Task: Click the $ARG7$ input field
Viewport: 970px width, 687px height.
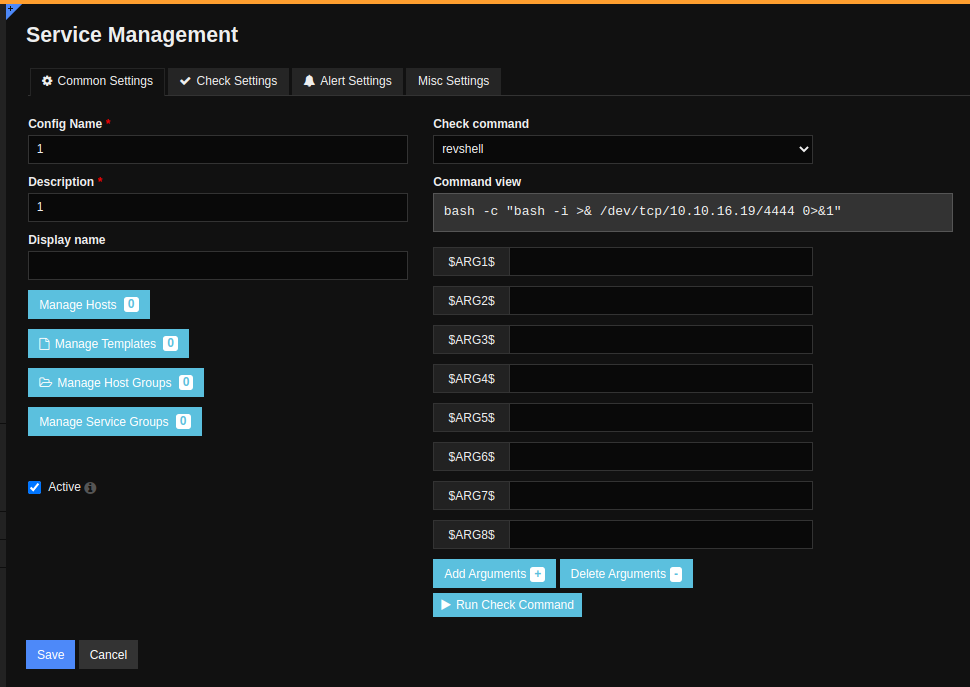Action: click(x=661, y=495)
